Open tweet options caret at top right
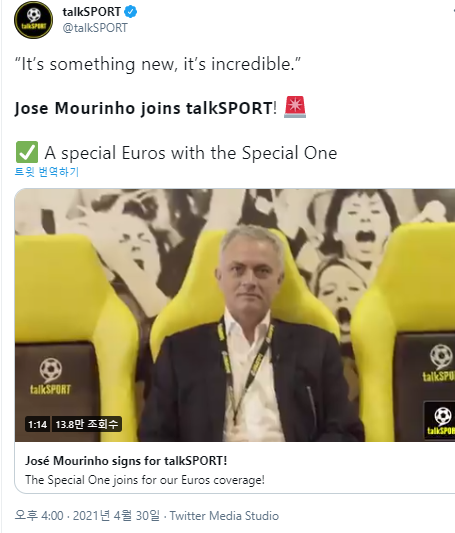Screen dimensions: 455x533 pyautogui.click(x=453, y=11)
